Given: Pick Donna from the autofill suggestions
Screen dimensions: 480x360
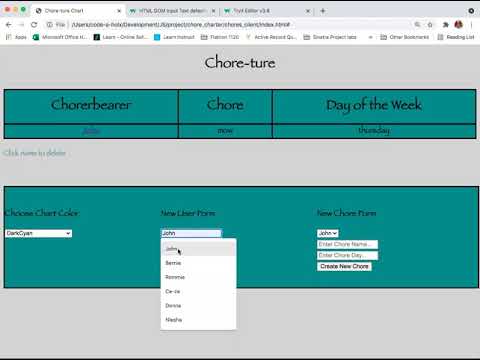Looking at the screenshot, I should 198,305.
